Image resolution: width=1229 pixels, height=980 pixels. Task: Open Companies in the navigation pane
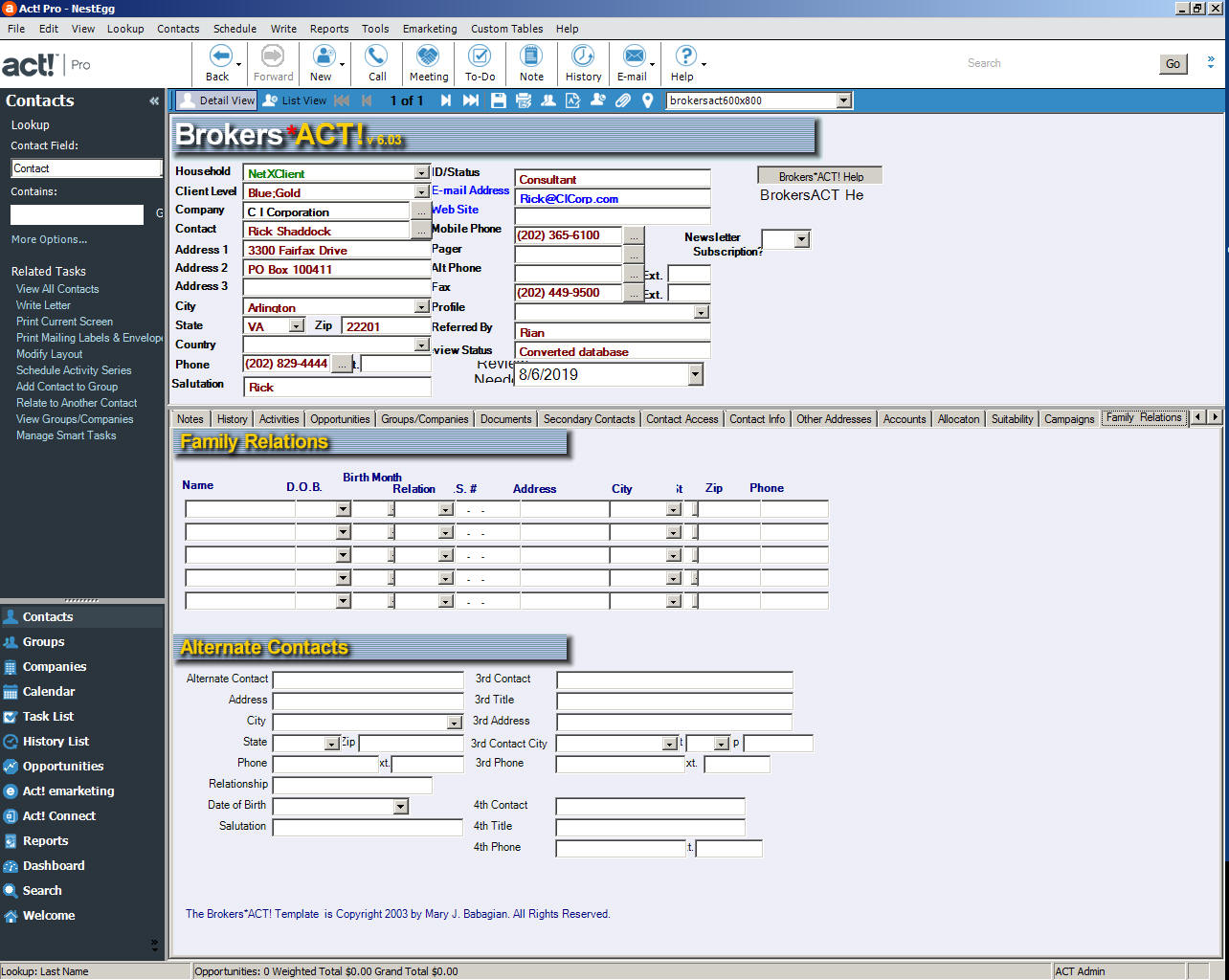click(55, 667)
